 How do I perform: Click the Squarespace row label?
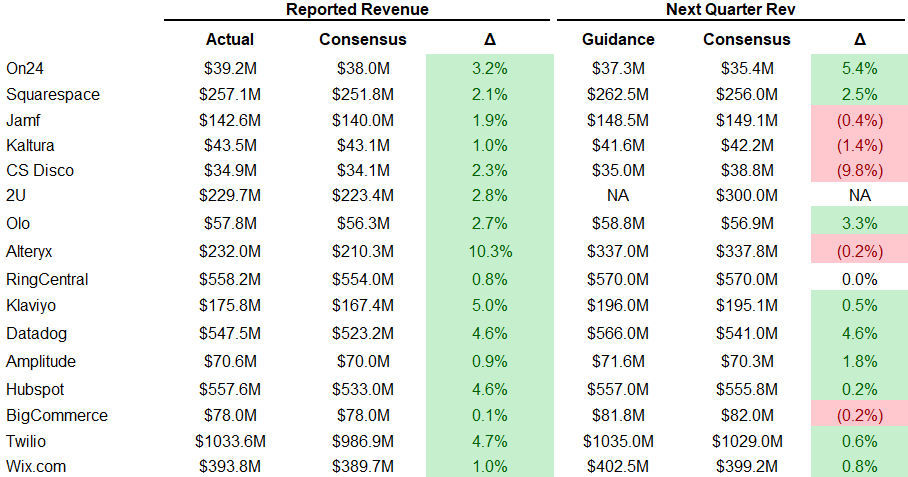[53, 94]
